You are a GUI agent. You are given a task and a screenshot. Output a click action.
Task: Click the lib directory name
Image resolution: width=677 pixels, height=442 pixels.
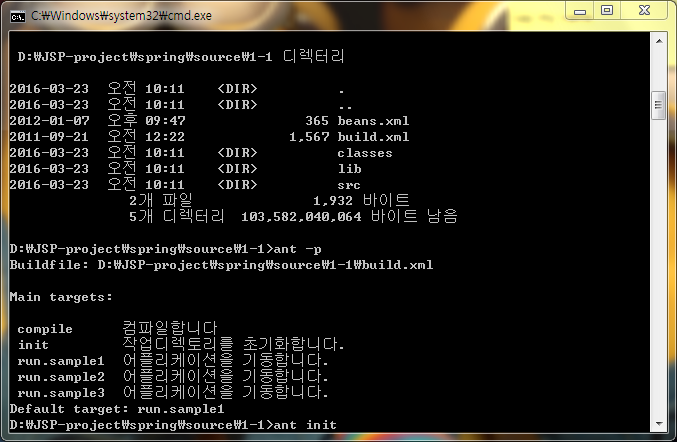click(349, 169)
